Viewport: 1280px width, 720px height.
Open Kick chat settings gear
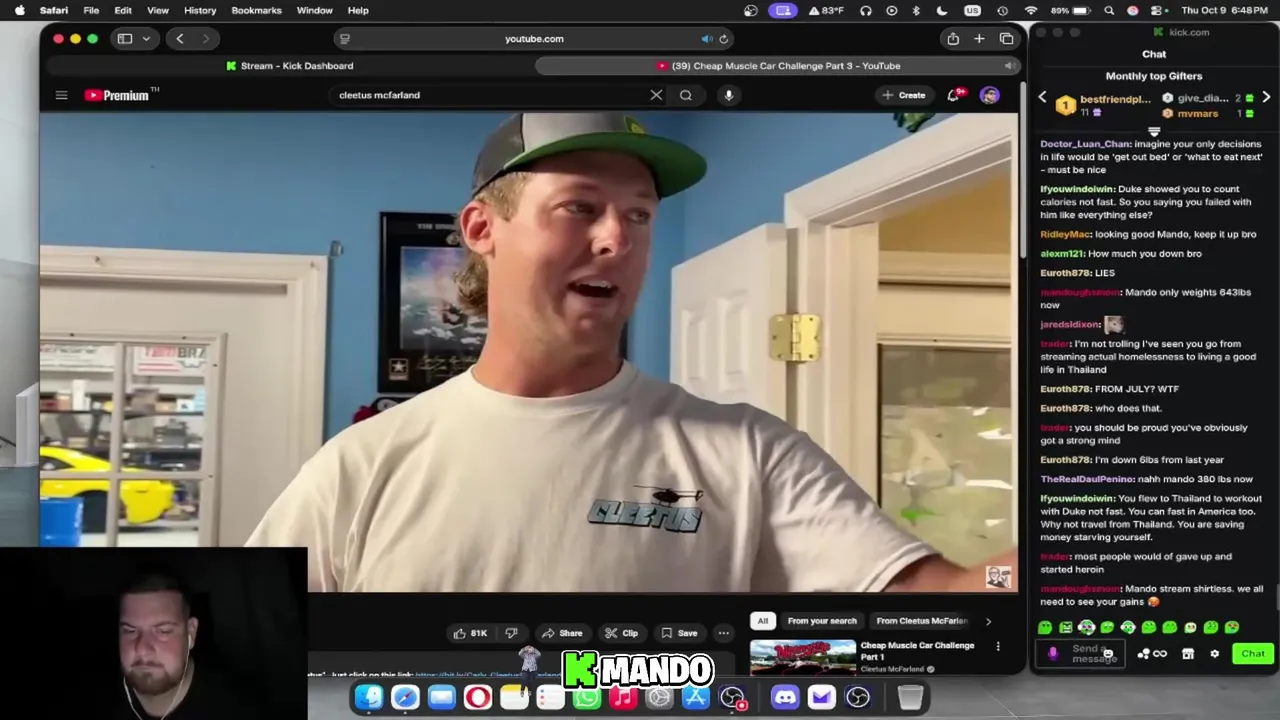coord(1214,654)
